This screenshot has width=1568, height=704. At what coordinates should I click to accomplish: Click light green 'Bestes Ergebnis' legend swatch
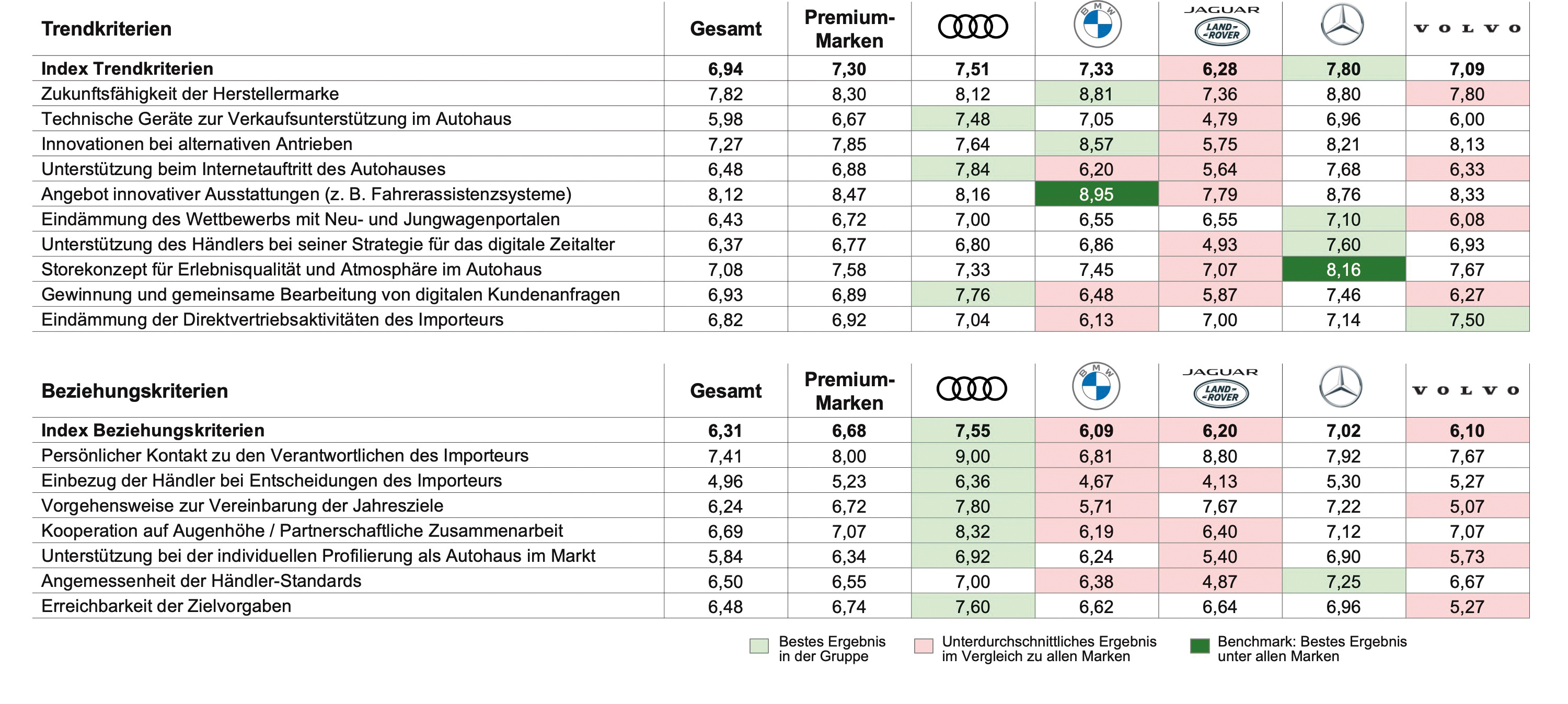point(758,645)
